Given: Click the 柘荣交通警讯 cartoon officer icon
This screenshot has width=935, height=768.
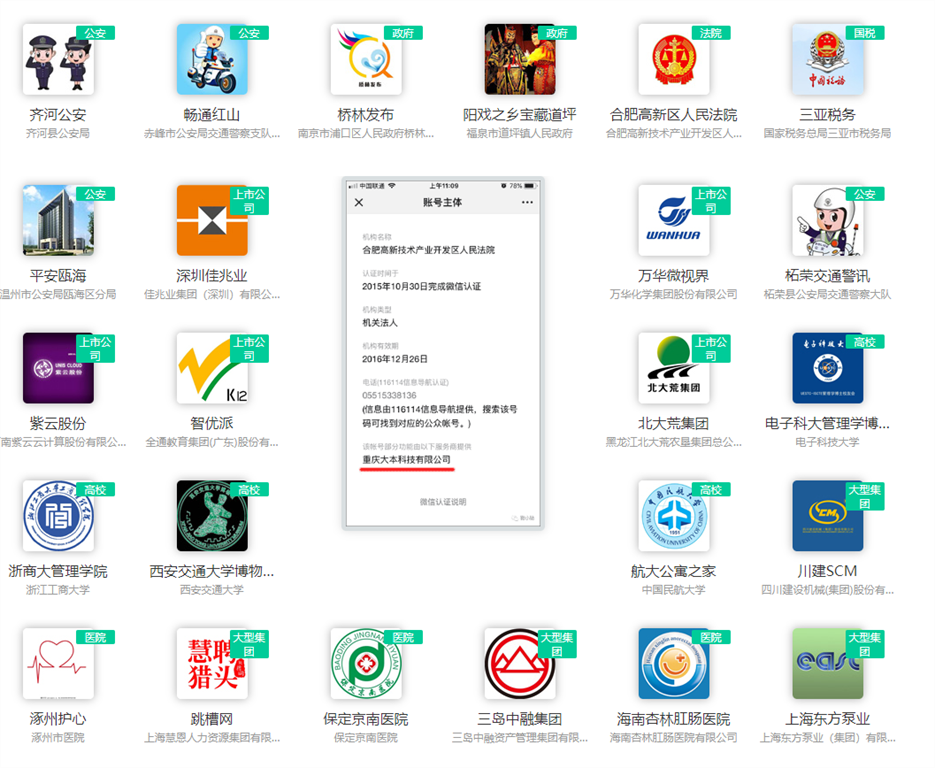Looking at the screenshot, I should 827,221.
